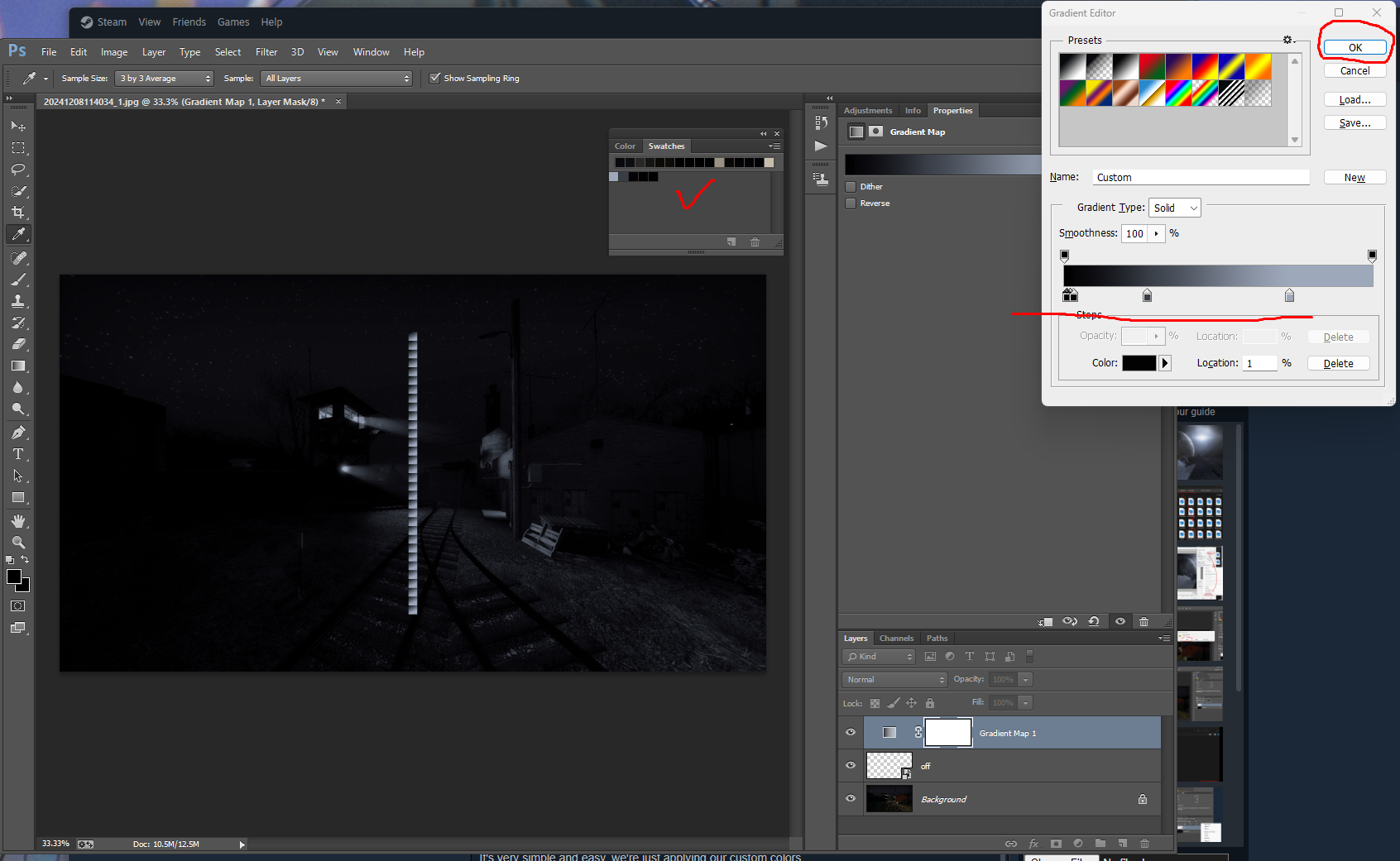Select the Pen tool
Screen dimensions: 1400x861
coord(18,433)
